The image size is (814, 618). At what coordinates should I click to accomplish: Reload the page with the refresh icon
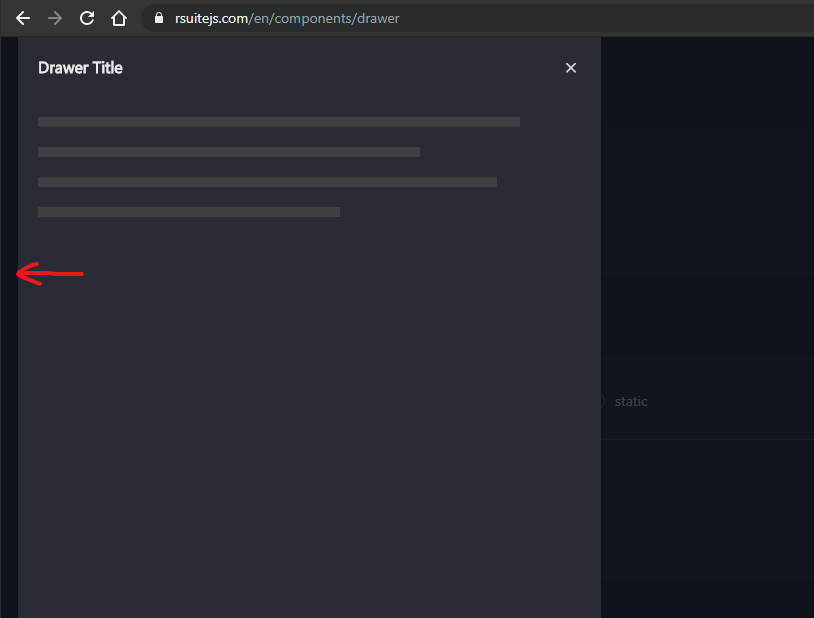tap(87, 18)
